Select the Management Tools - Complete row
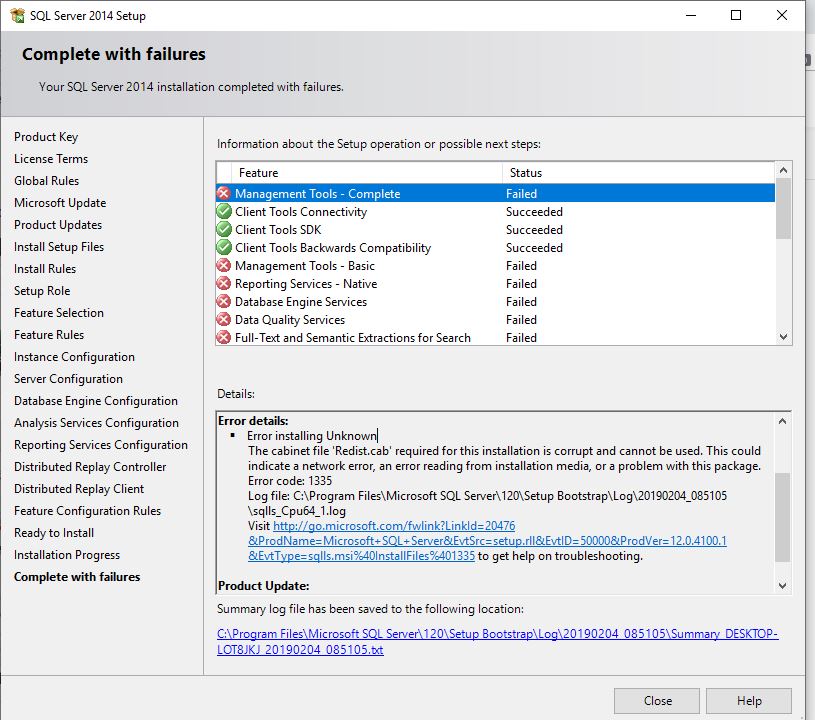 pos(495,193)
